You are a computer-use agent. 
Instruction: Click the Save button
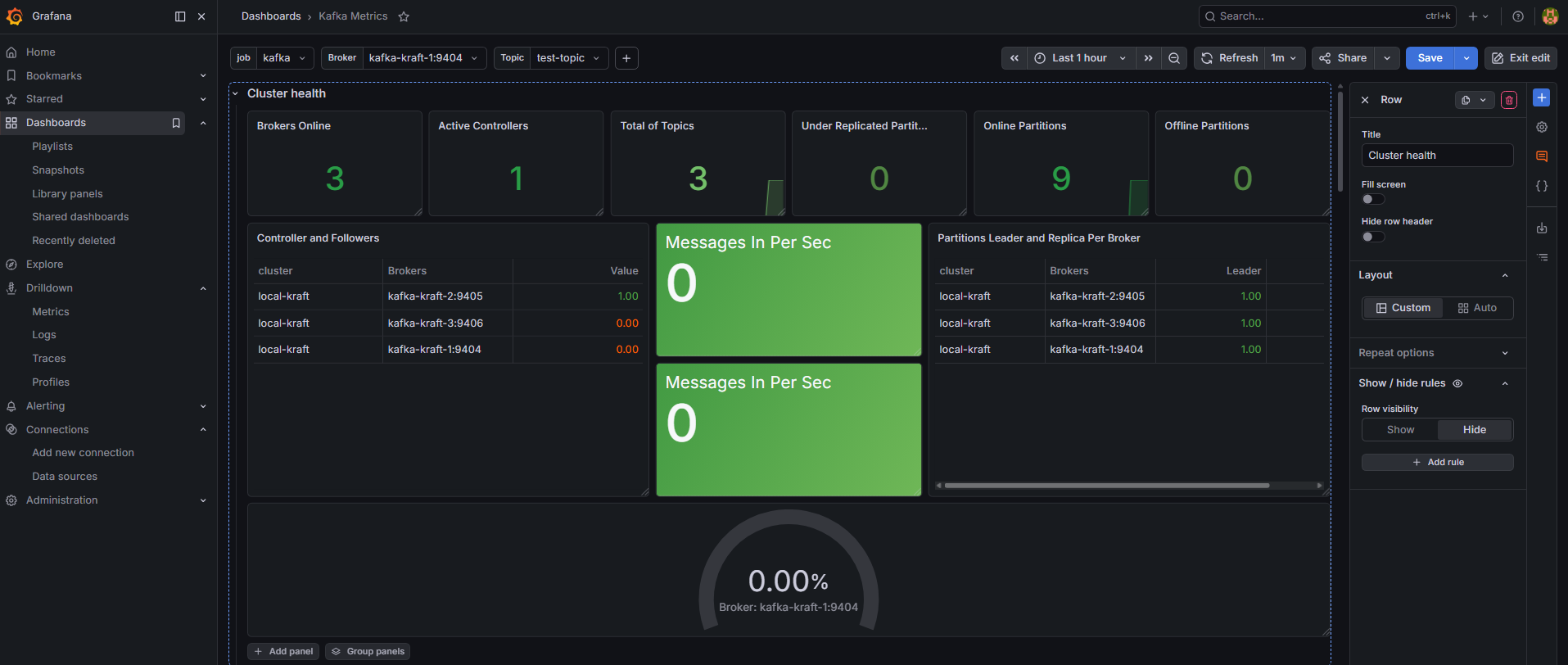point(1430,58)
